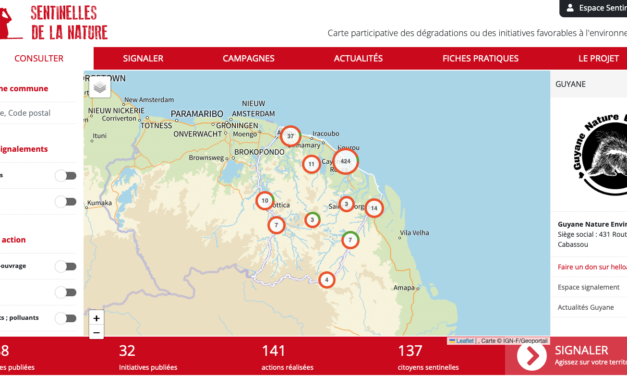627x376 pixels.
Task: Click the 37 cluster marker on the map
Action: tap(291, 136)
